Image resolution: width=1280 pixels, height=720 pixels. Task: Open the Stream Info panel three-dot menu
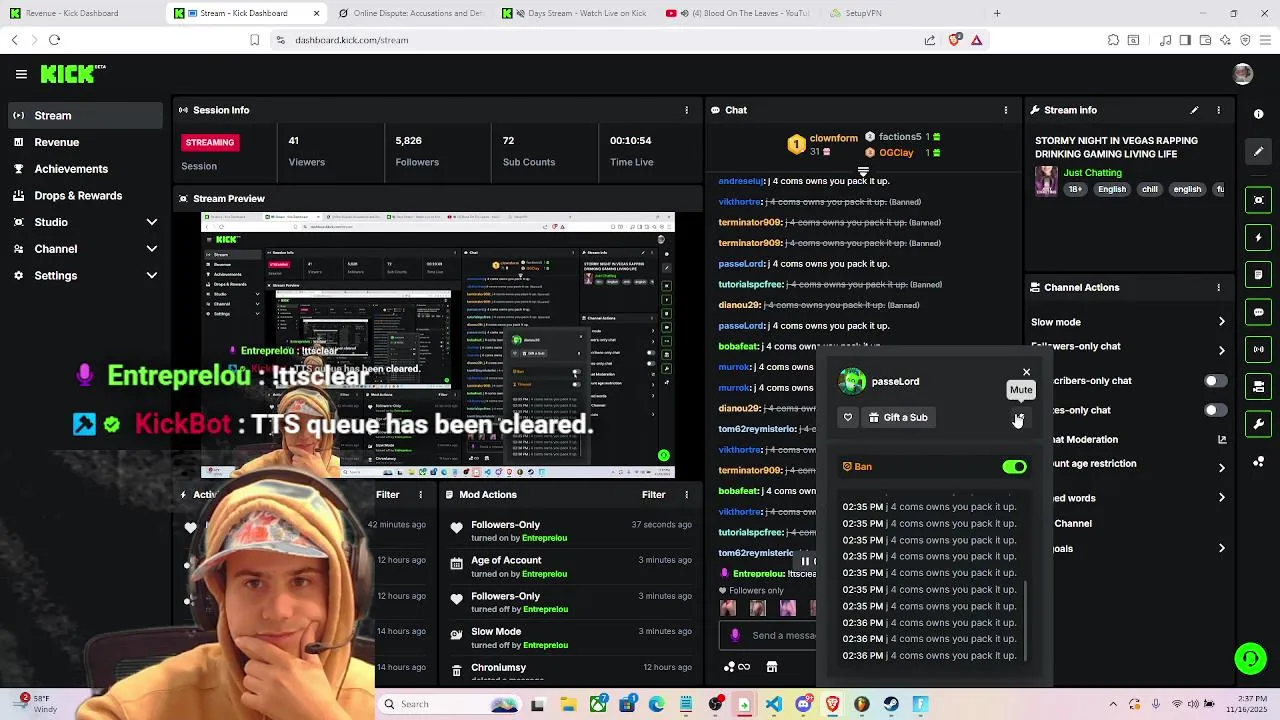point(1218,110)
